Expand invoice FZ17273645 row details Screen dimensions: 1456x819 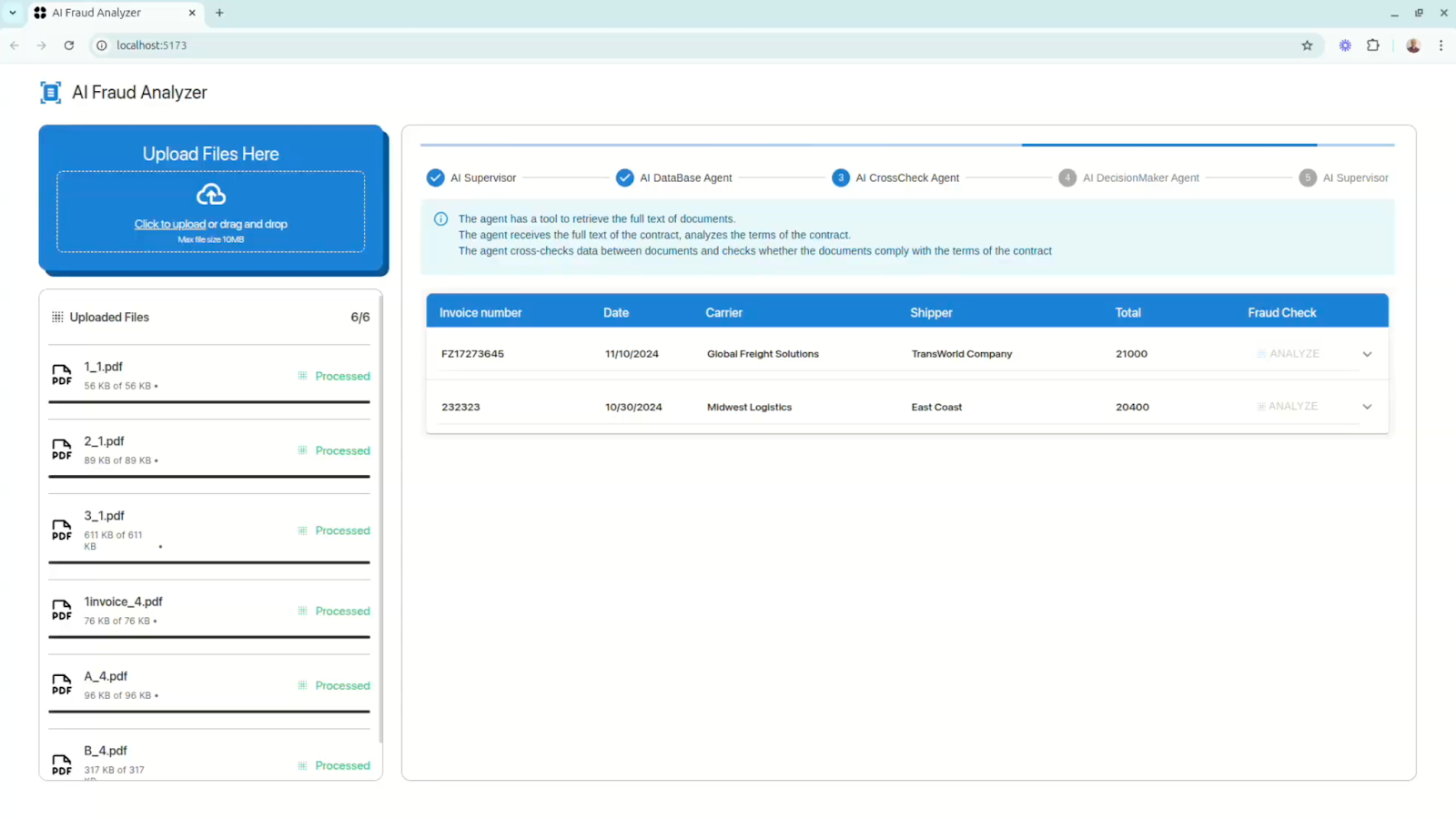tap(1367, 354)
